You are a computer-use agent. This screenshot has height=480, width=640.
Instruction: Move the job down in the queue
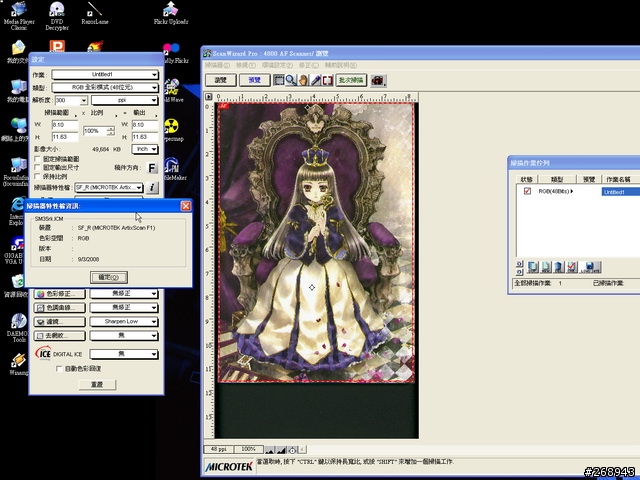pos(519,272)
